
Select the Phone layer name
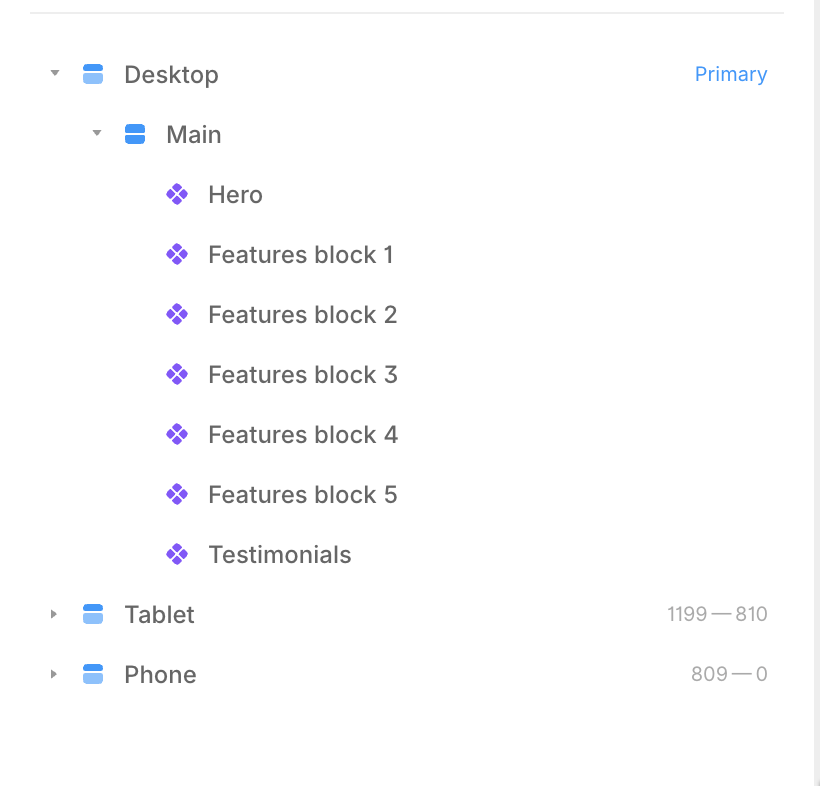(161, 675)
